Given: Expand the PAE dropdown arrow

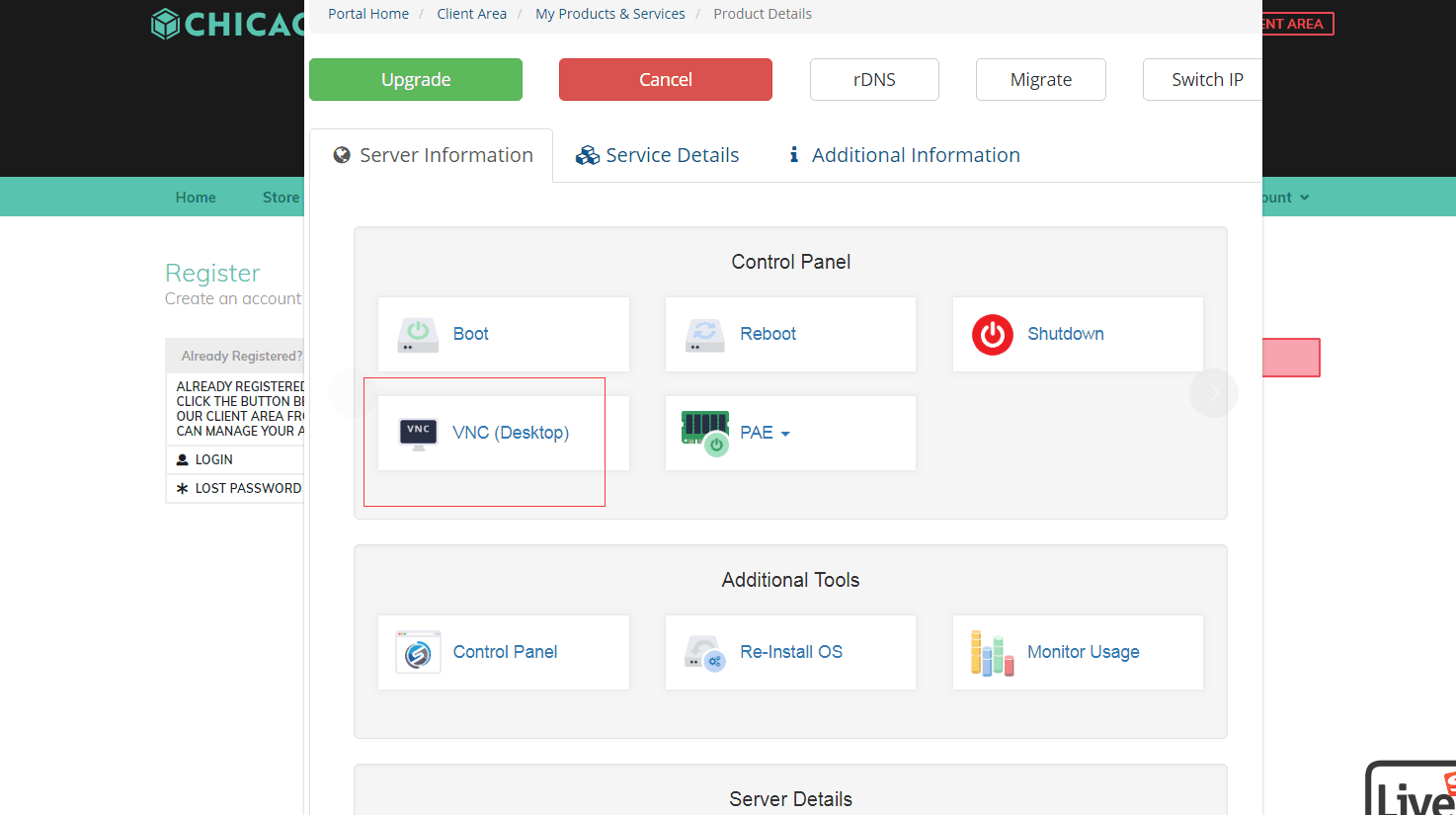Looking at the screenshot, I should coord(785,434).
